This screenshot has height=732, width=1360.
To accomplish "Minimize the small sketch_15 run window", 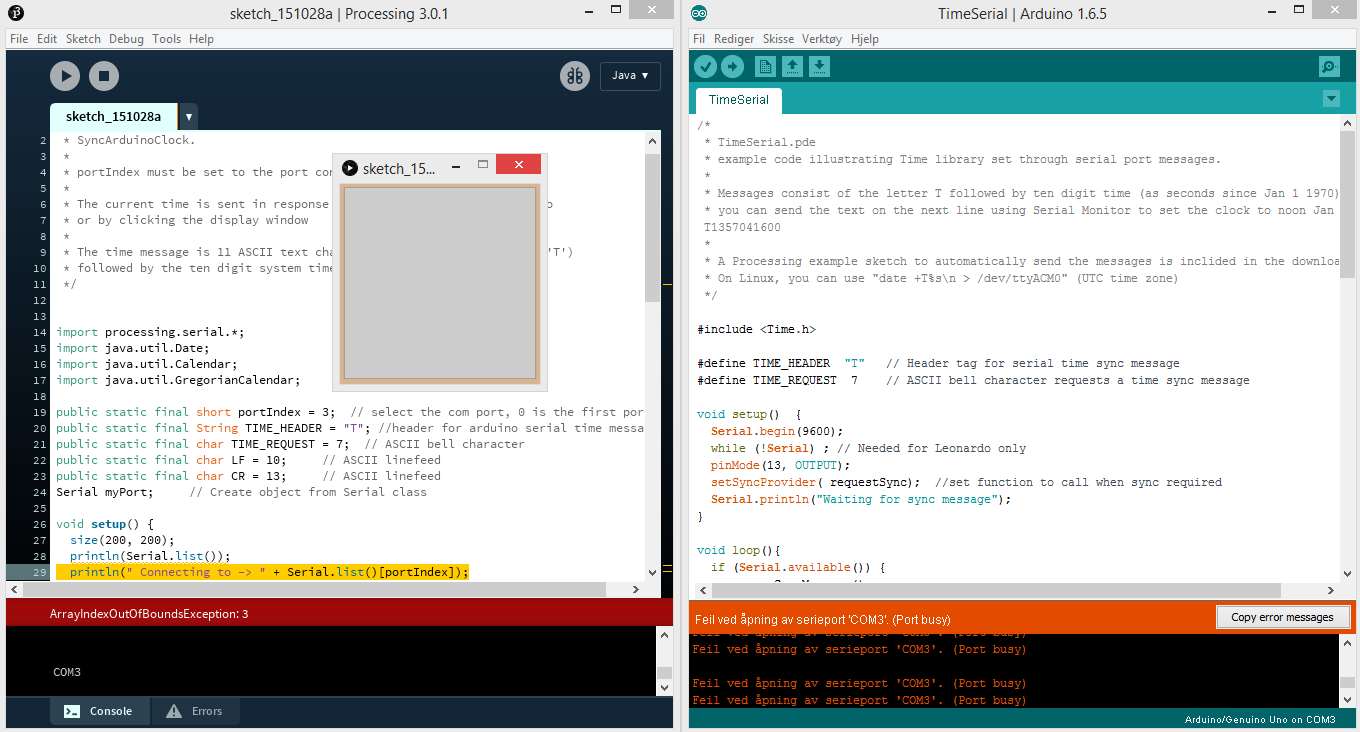I will [455, 165].
